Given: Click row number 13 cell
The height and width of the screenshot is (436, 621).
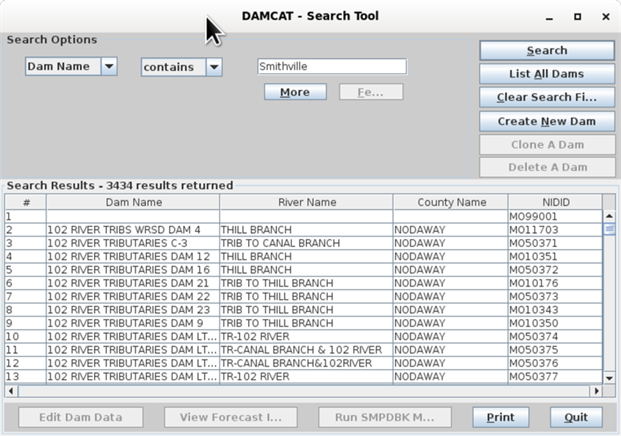Looking at the screenshot, I should click(x=26, y=377).
